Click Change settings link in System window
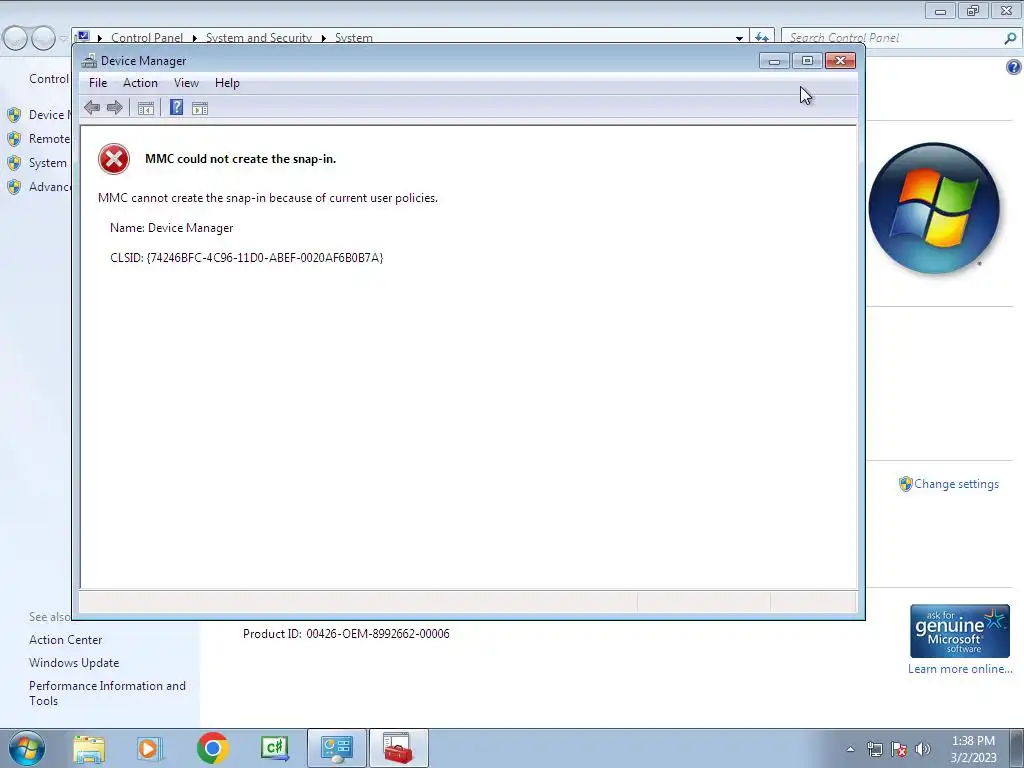The image size is (1024, 768). click(x=956, y=484)
